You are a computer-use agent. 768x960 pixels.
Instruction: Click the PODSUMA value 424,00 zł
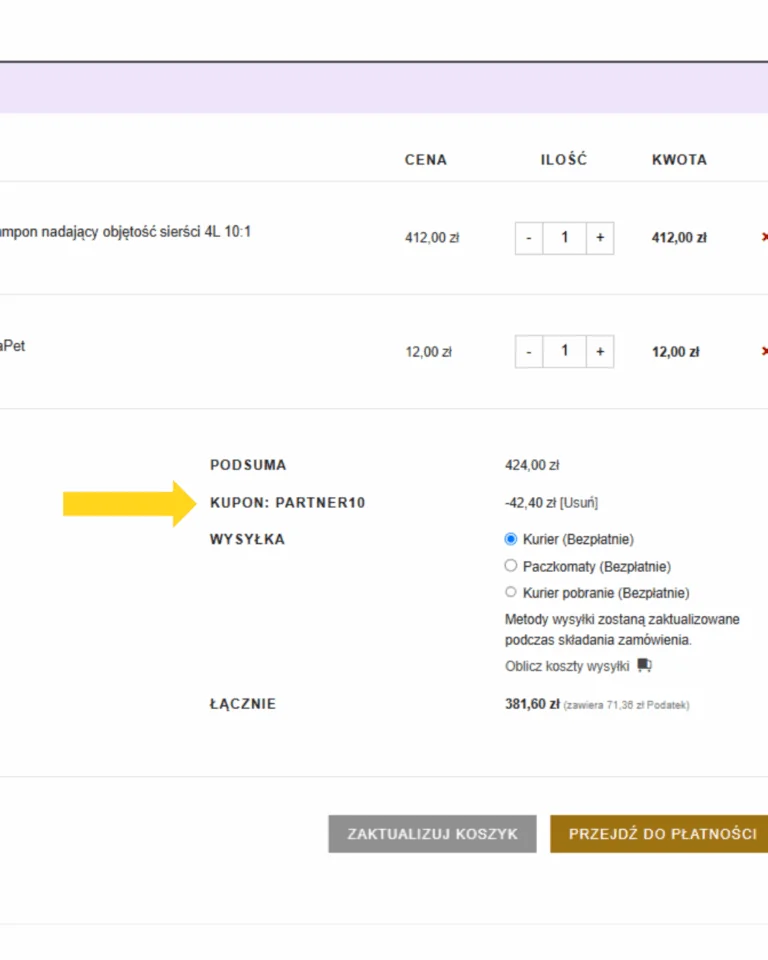click(x=532, y=465)
